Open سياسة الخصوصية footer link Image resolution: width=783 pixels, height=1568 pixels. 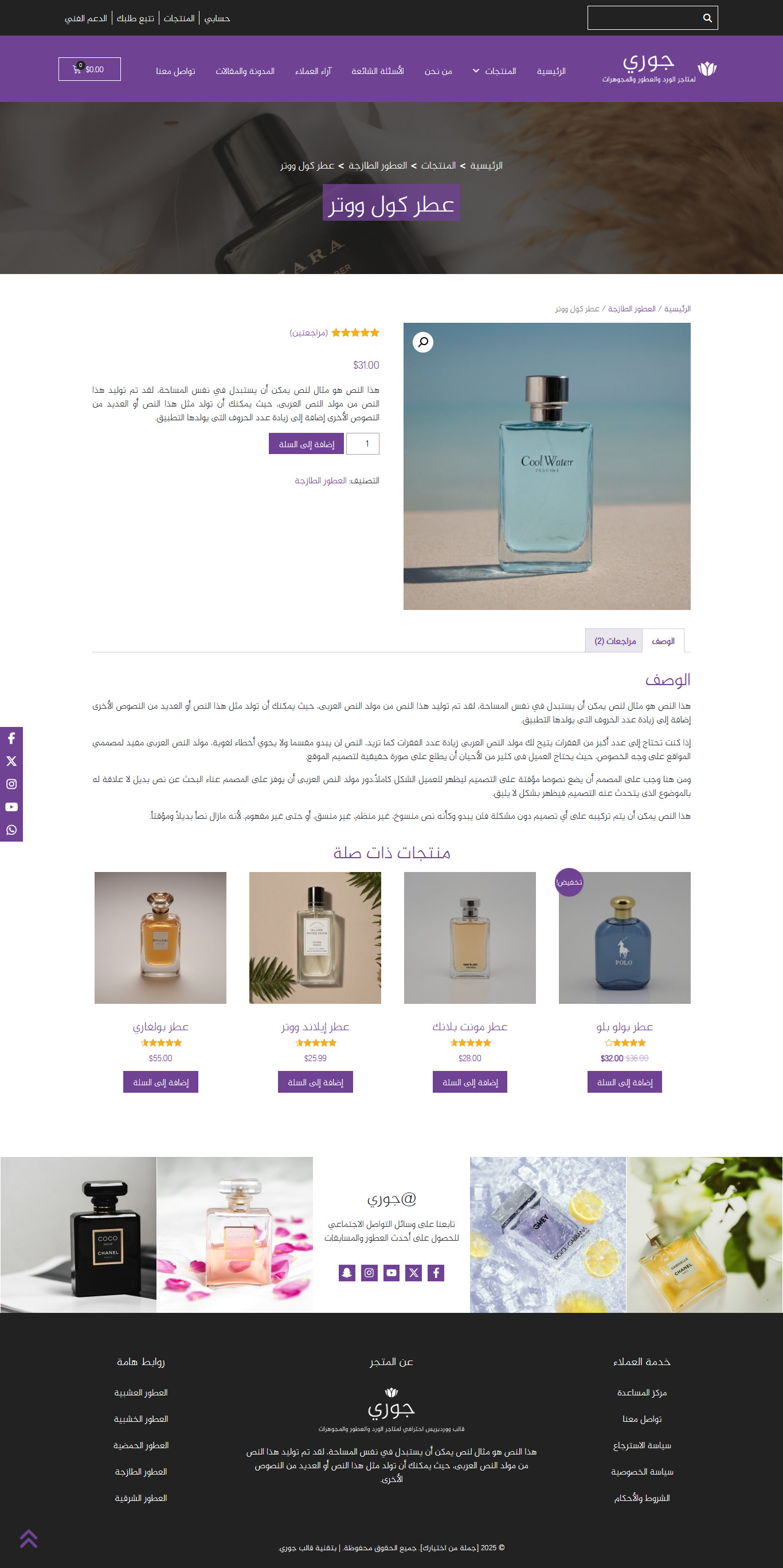pos(642,1472)
